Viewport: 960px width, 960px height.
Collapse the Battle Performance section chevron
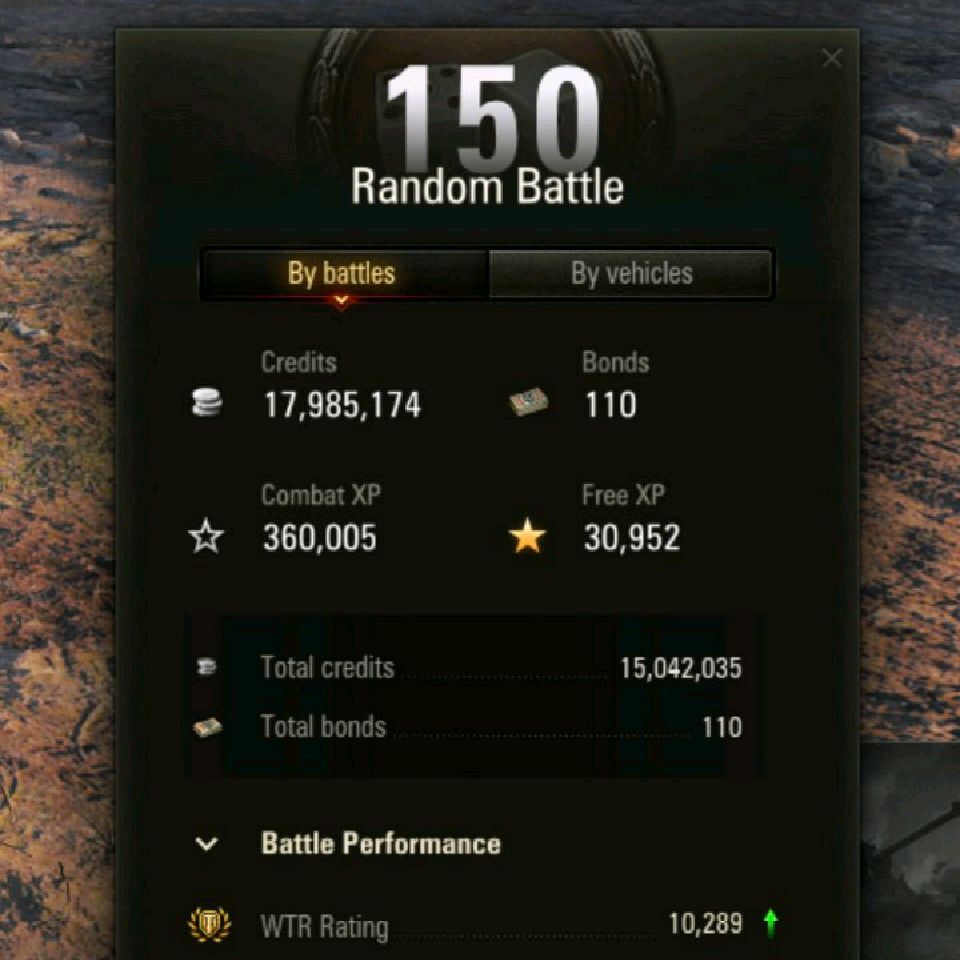click(206, 844)
